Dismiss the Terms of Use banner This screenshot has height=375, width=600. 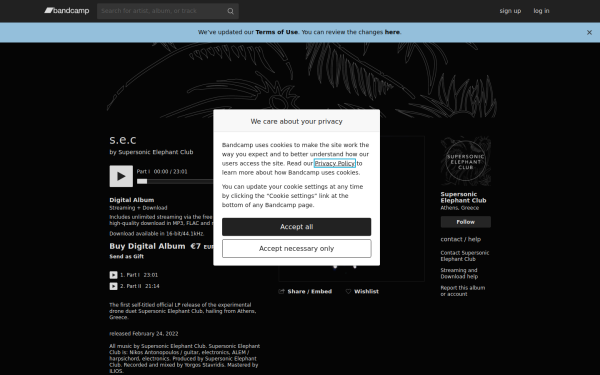[589, 33]
